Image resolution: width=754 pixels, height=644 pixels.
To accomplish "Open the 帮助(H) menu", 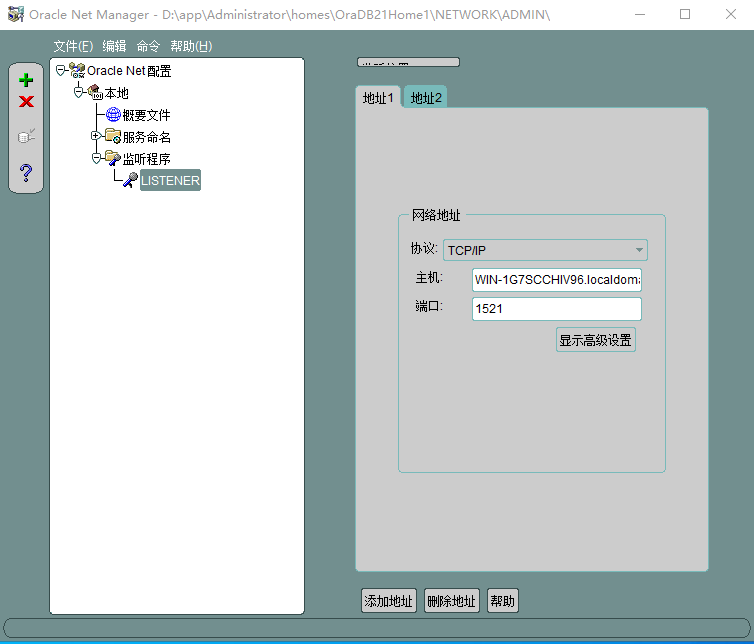I will 191,46.
